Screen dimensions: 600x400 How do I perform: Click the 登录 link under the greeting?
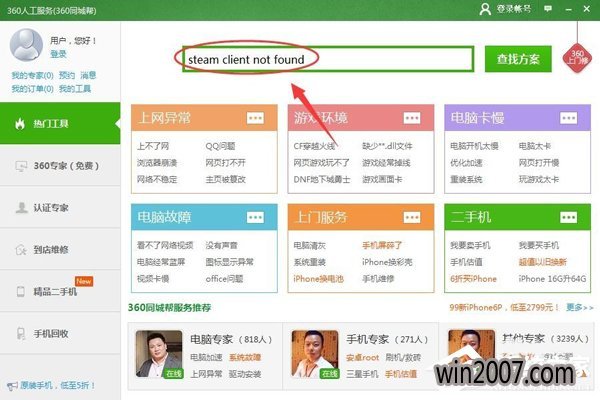point(58,54)
